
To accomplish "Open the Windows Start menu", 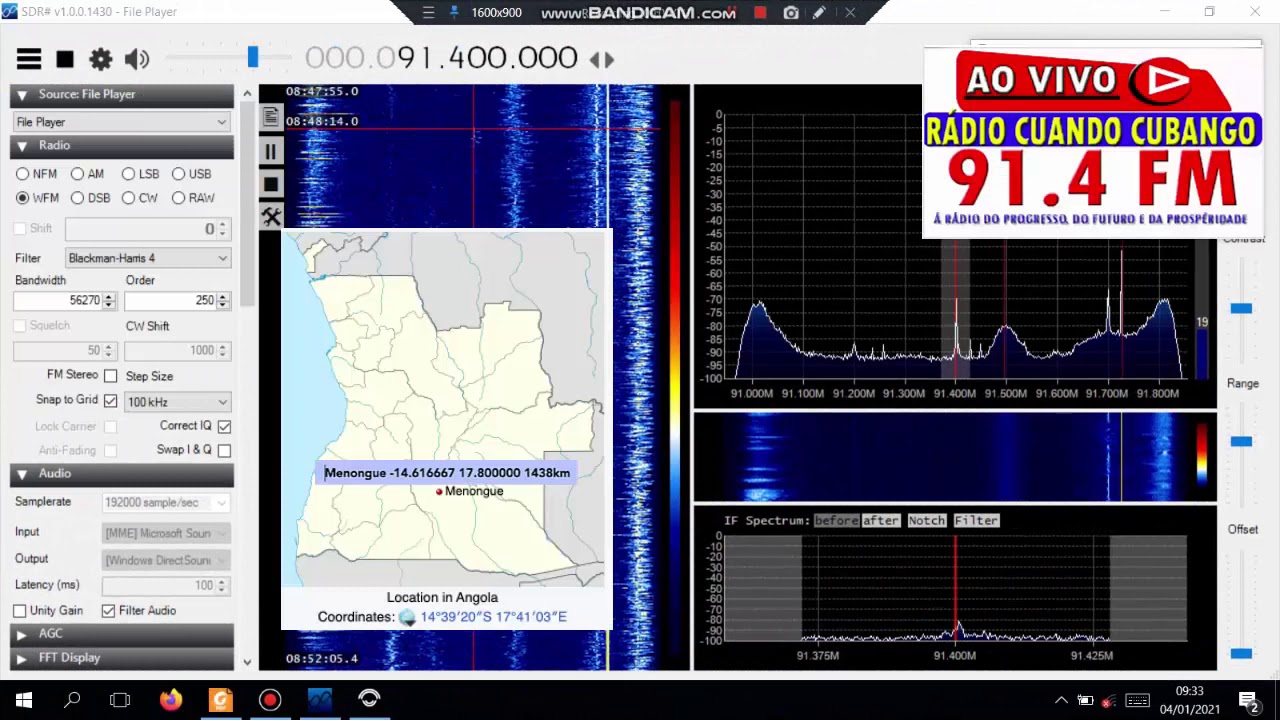I will click(24, 700).
